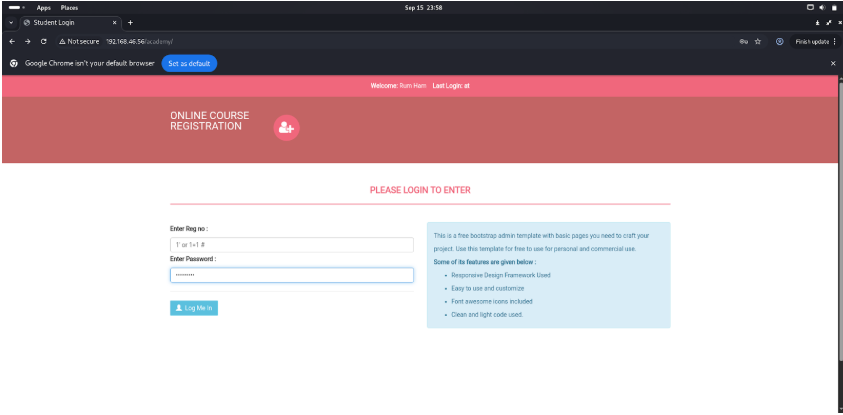Click the volume icon in top bar
Screen dimensions: 843x415
click(x=823, y=8)
